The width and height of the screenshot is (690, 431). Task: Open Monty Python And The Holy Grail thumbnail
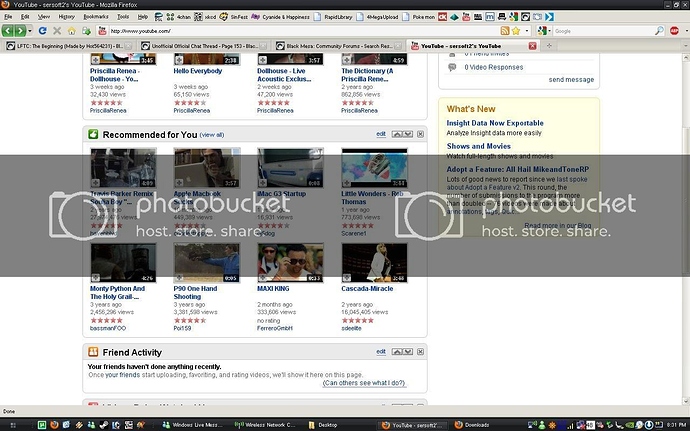click(x=123, y=263)
